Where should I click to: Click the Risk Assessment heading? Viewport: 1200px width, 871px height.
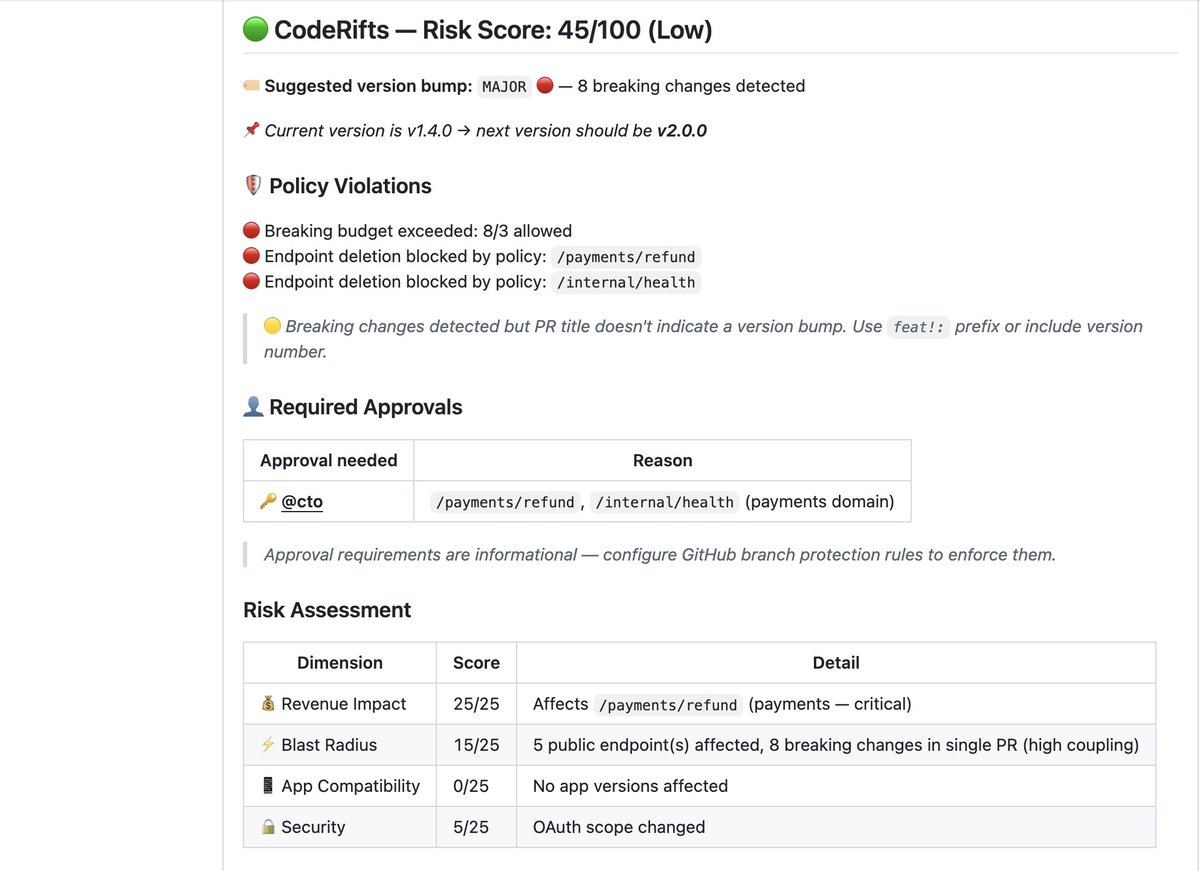[327, 610]
